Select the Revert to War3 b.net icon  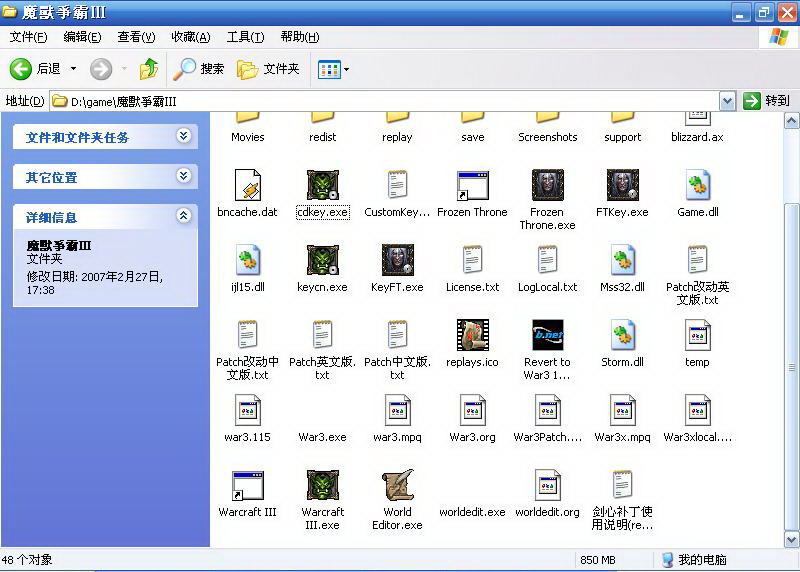coord(547,335)
